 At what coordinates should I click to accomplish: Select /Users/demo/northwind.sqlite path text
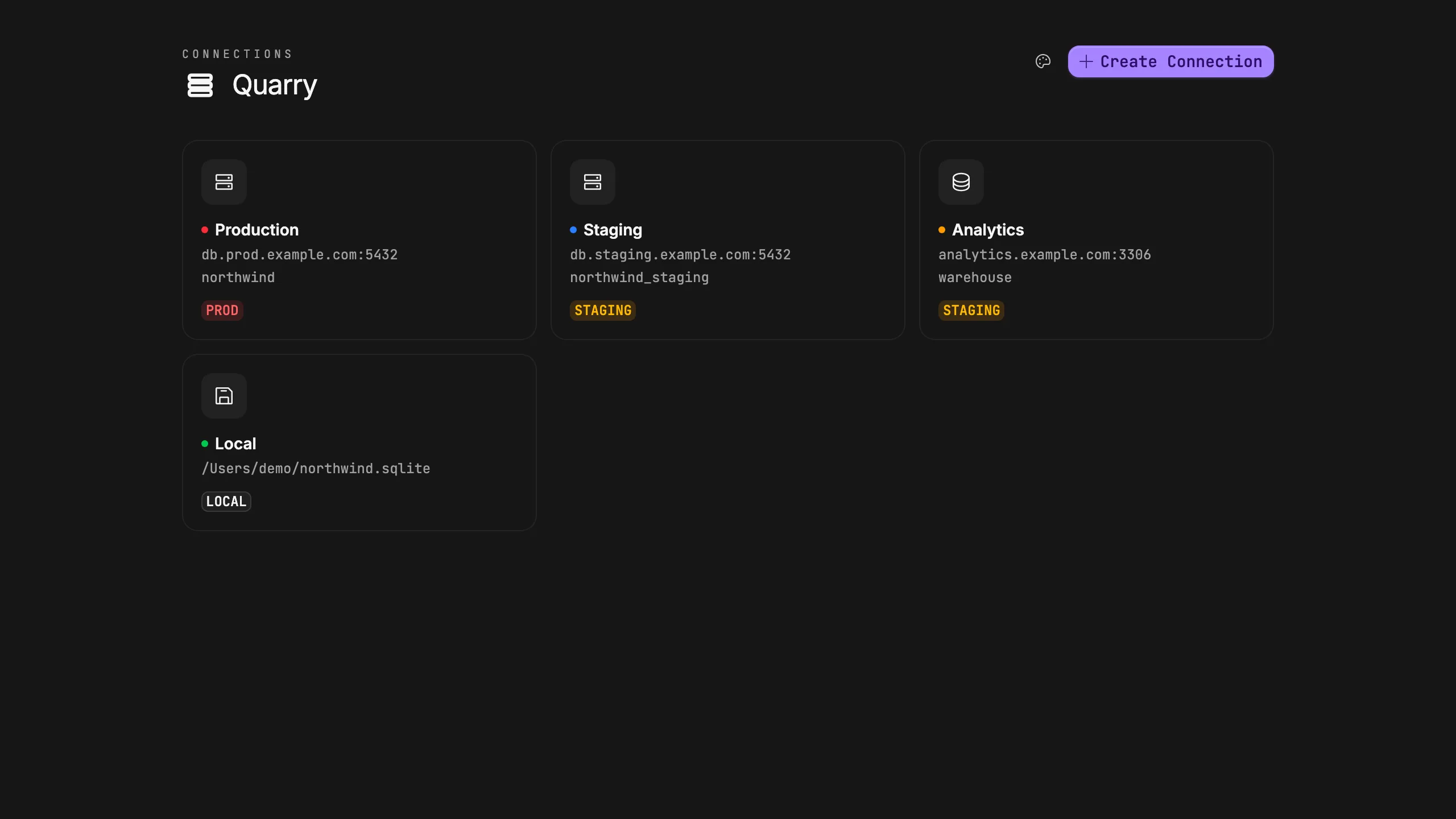click(x=316, y=469)
